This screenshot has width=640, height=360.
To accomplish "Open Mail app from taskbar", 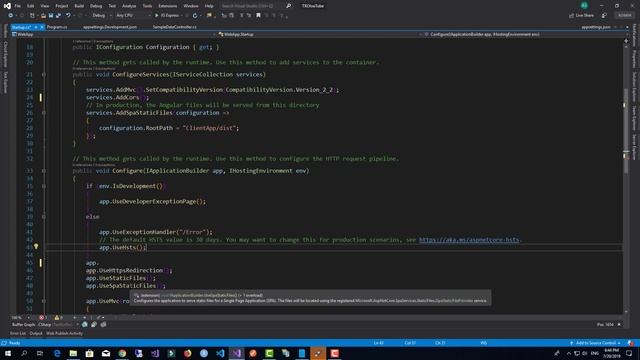I will [106, 353].
